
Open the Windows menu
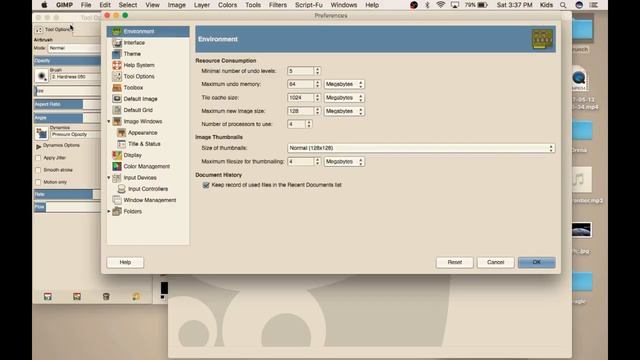344,5
